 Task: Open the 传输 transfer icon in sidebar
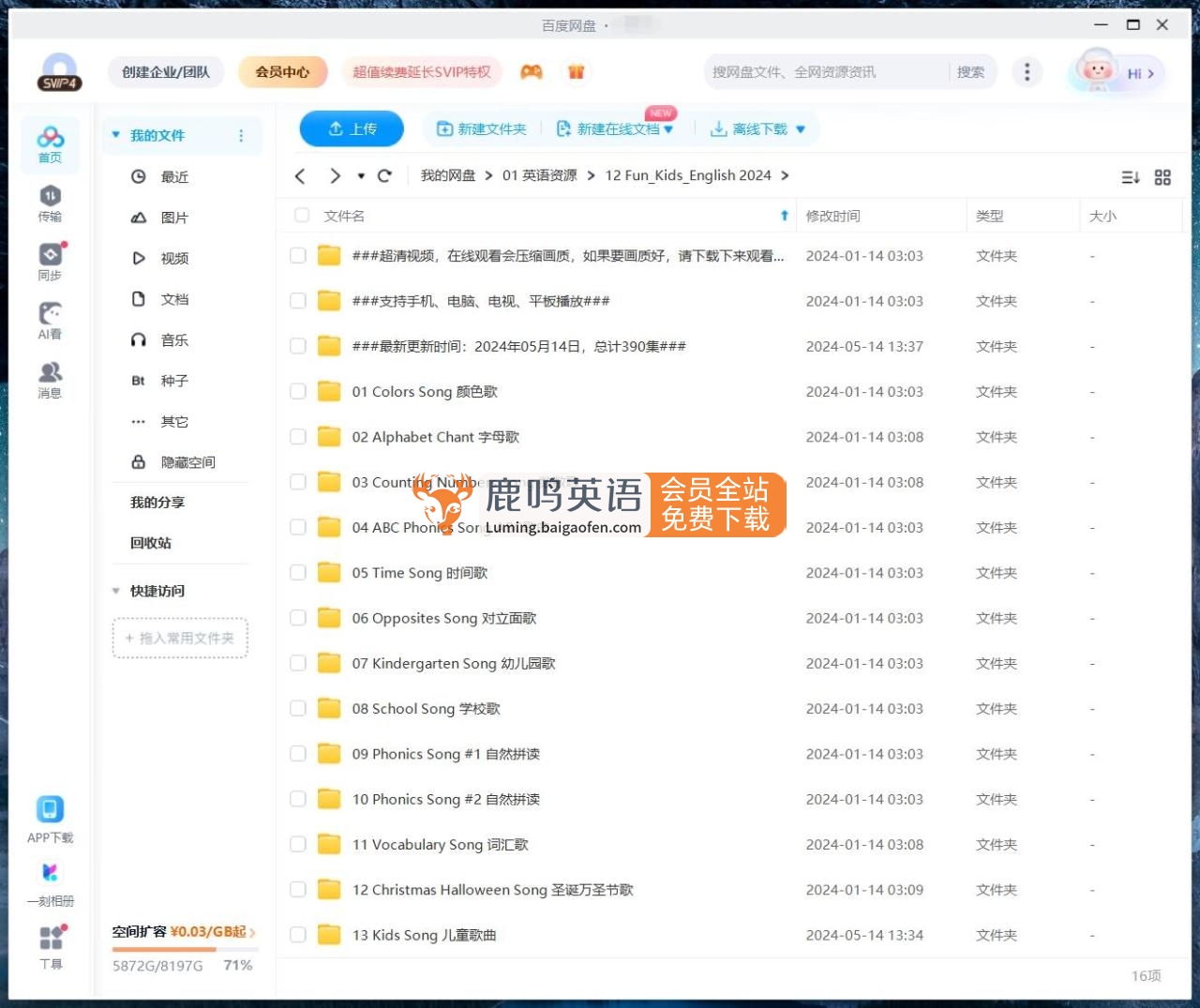point(50,203)
